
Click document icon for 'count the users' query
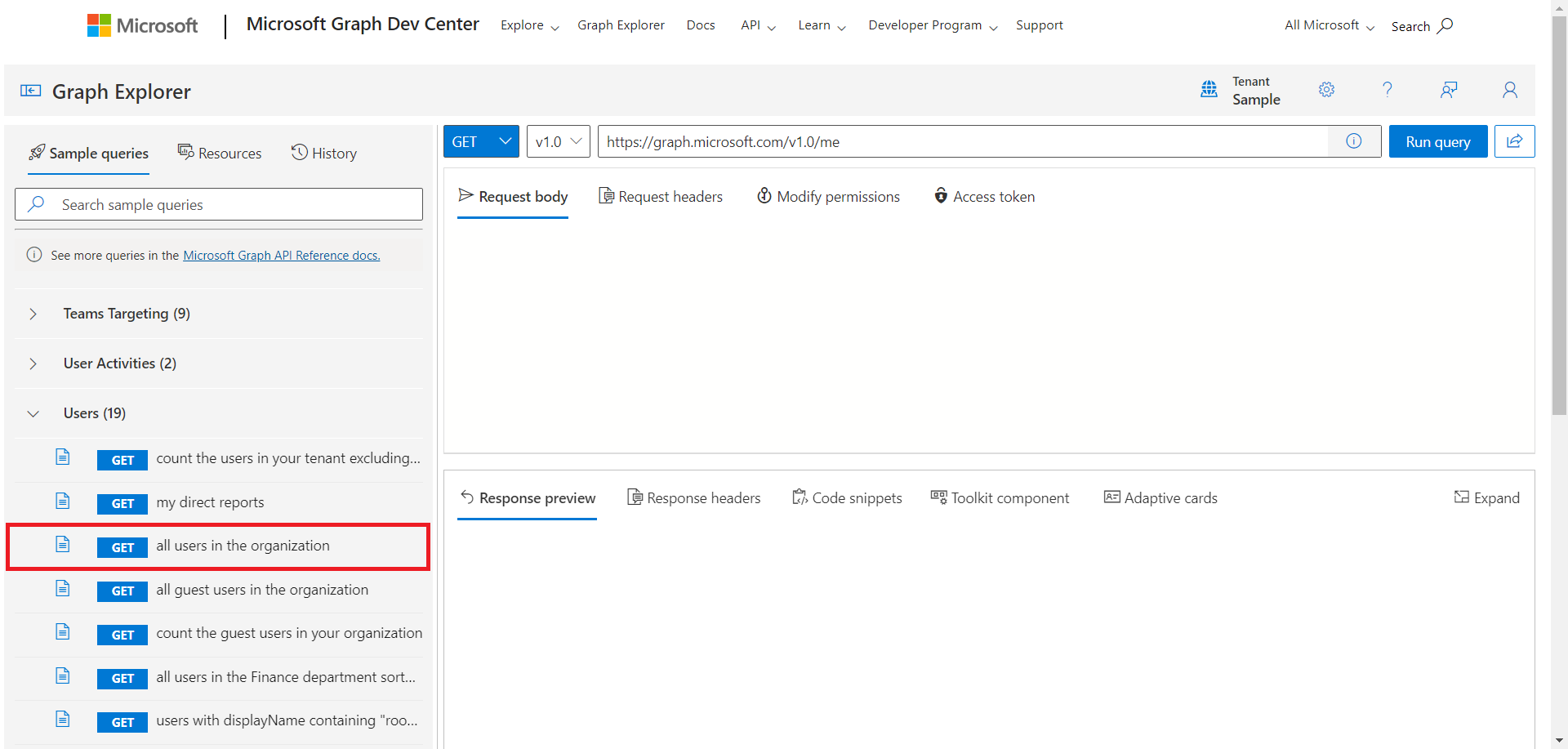(x=63, y=457)
